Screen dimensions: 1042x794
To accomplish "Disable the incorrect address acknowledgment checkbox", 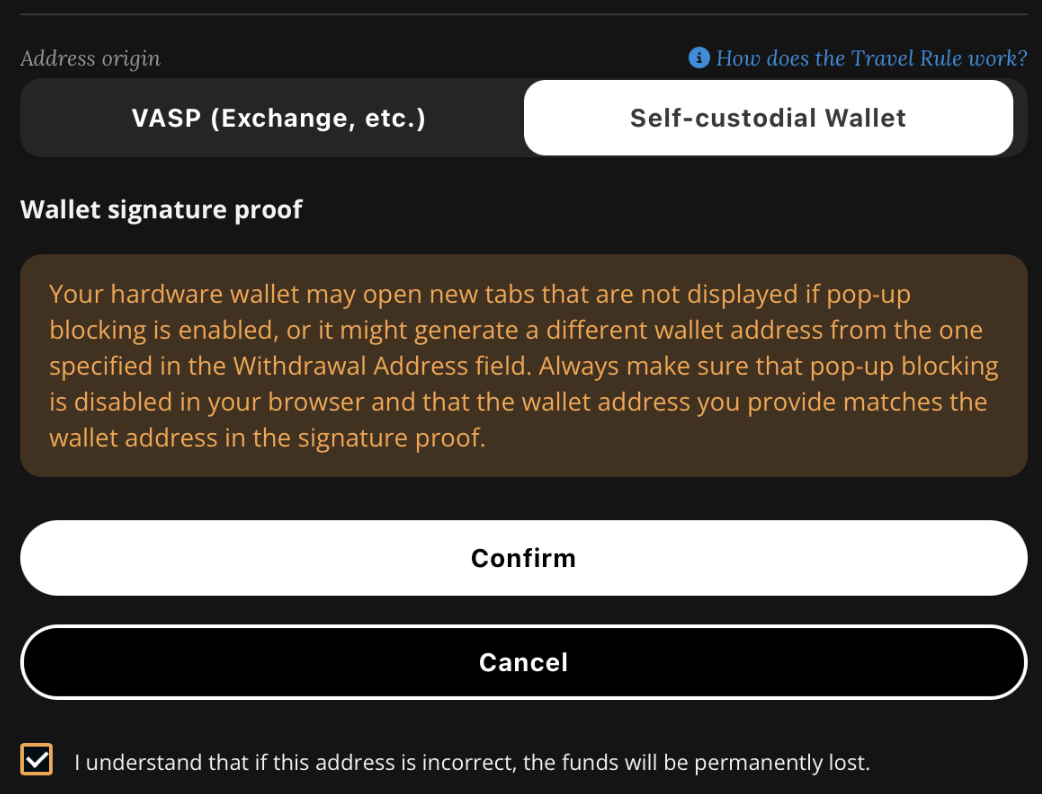I will pos(36,760).
